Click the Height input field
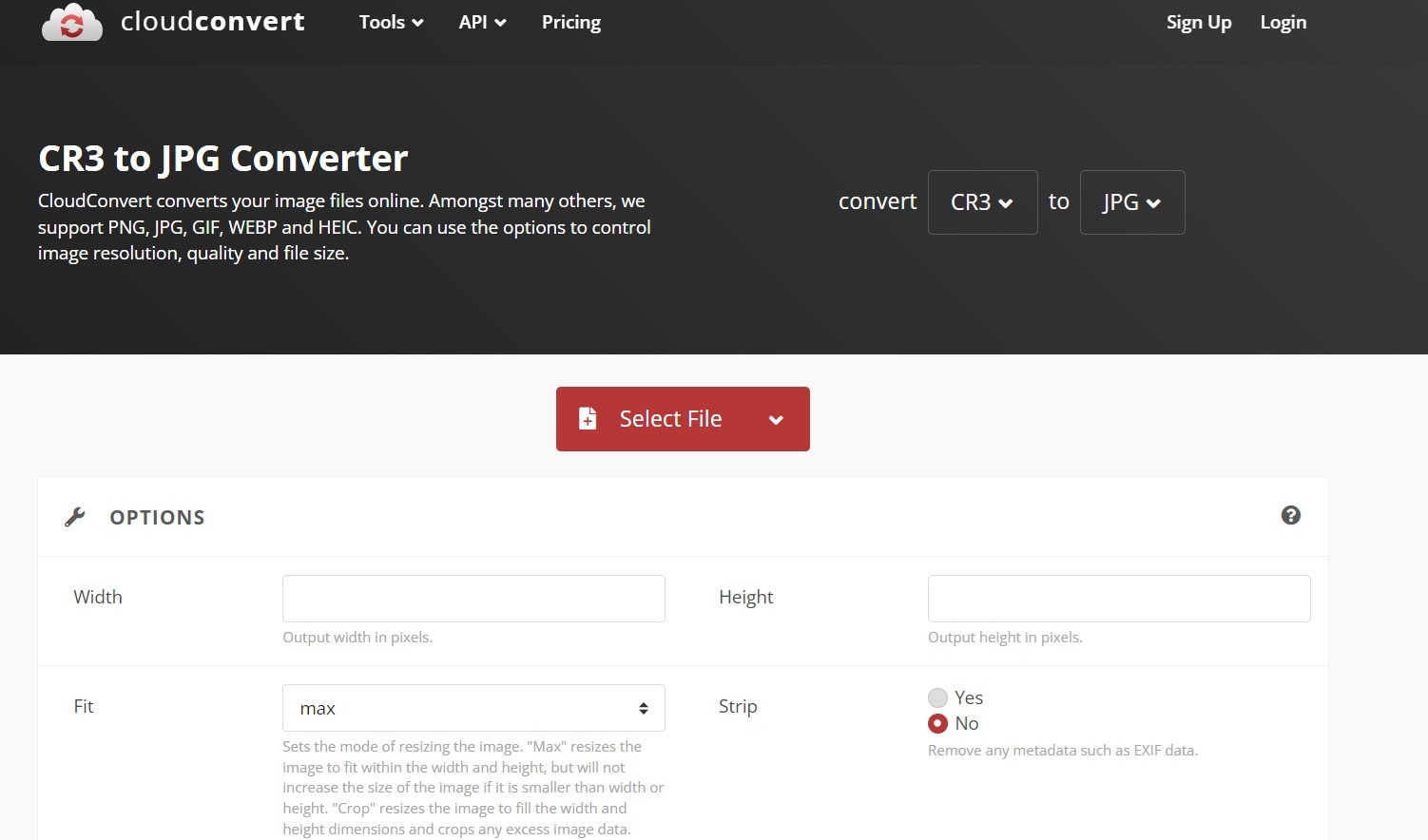Viewport: 1428px width, 840px height. tap(1118, 598)
